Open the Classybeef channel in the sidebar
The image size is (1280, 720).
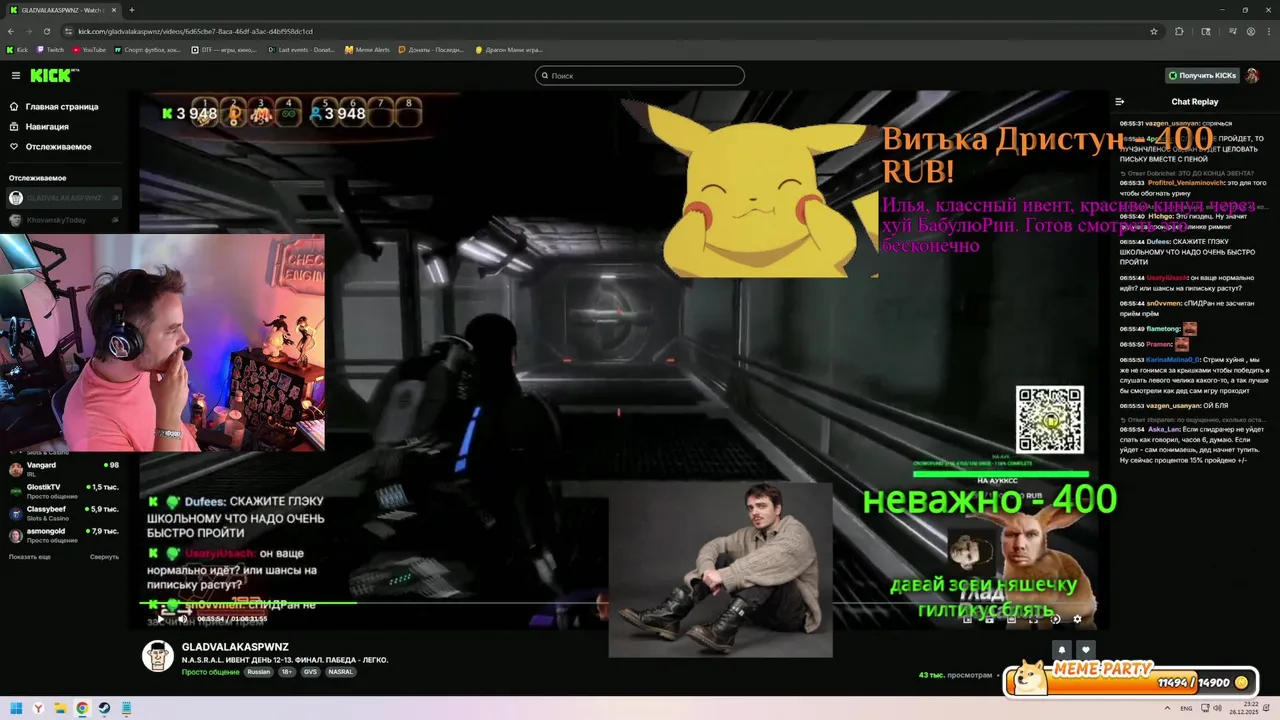tap(64, 512)
